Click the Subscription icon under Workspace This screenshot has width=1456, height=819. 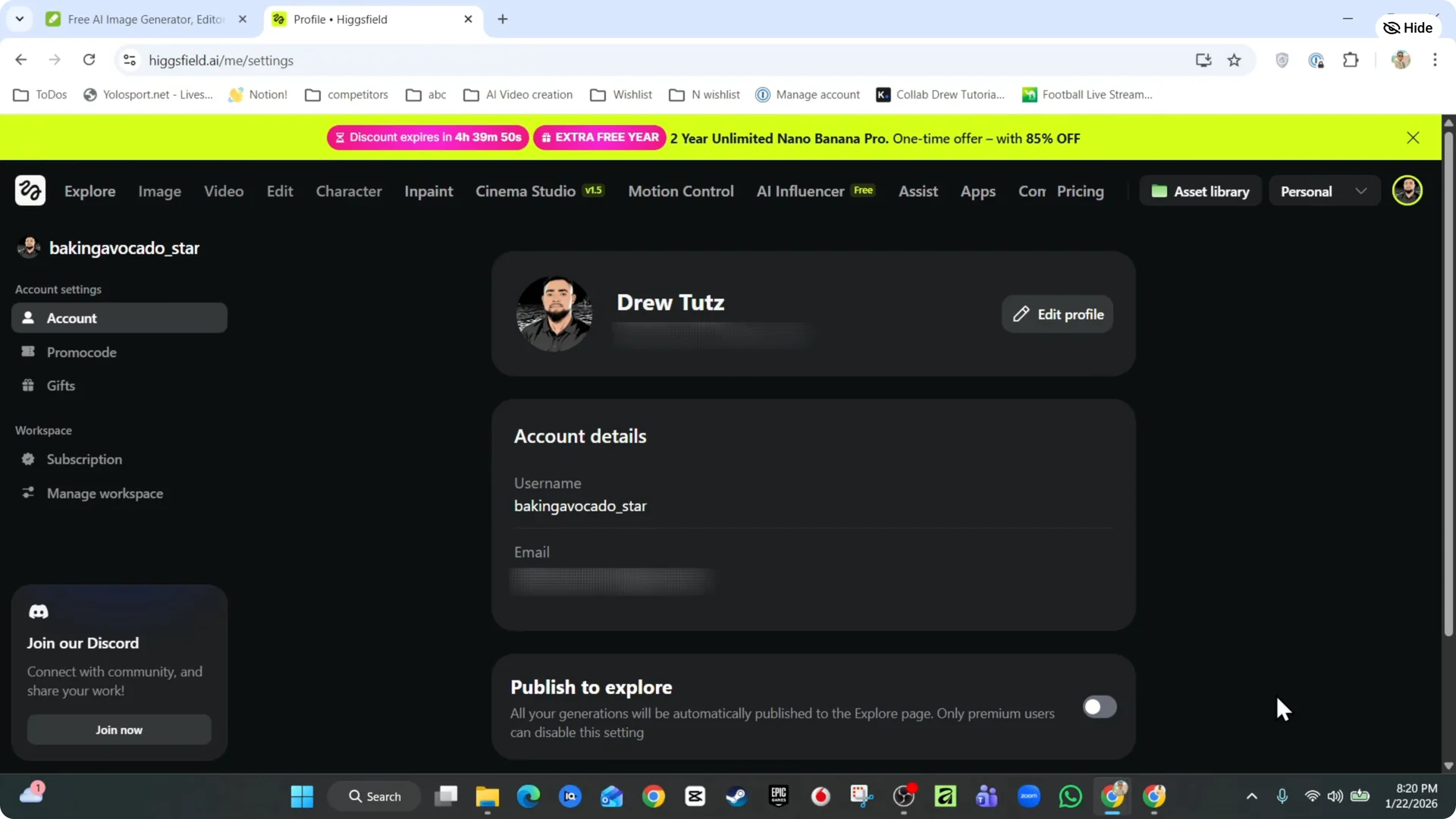[28, 459]
